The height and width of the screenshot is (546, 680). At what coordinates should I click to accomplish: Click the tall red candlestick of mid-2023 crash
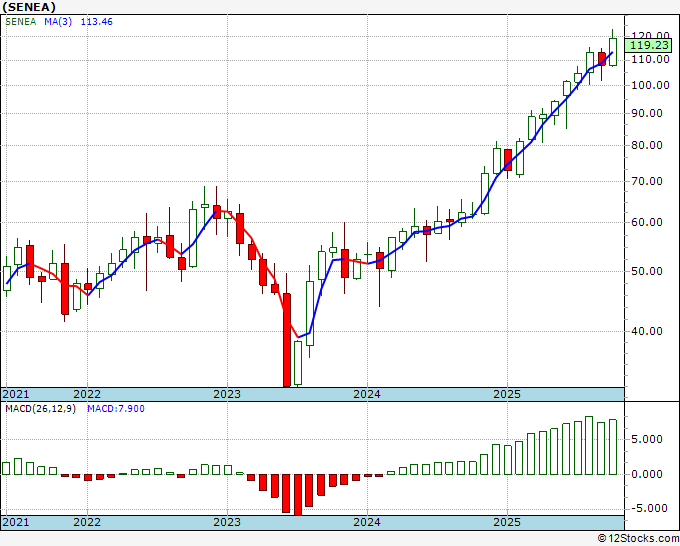(x=287, y=340)
